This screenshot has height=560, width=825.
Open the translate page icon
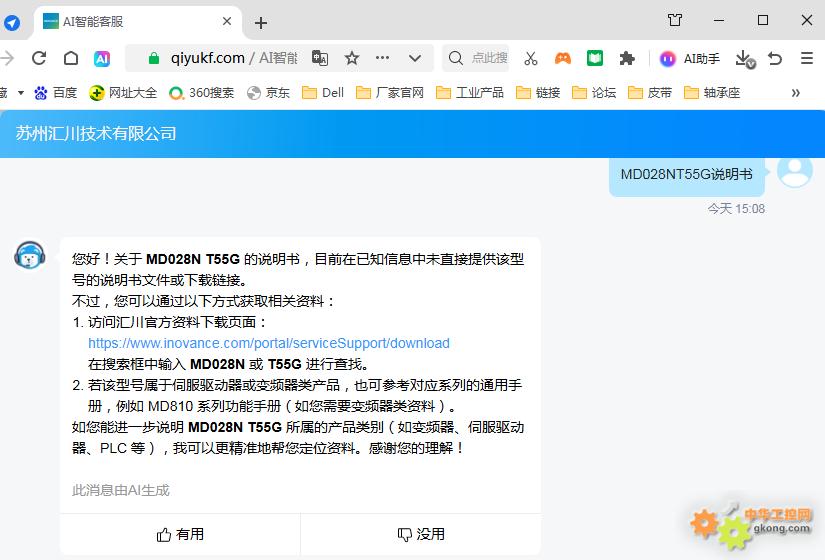[x=320, y=58]
